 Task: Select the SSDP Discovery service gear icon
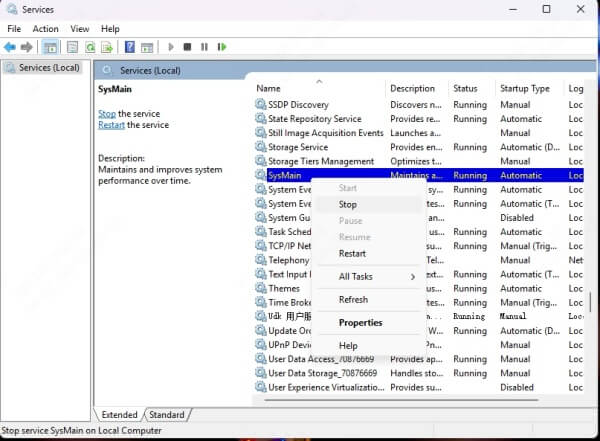[x=261, y=104]
